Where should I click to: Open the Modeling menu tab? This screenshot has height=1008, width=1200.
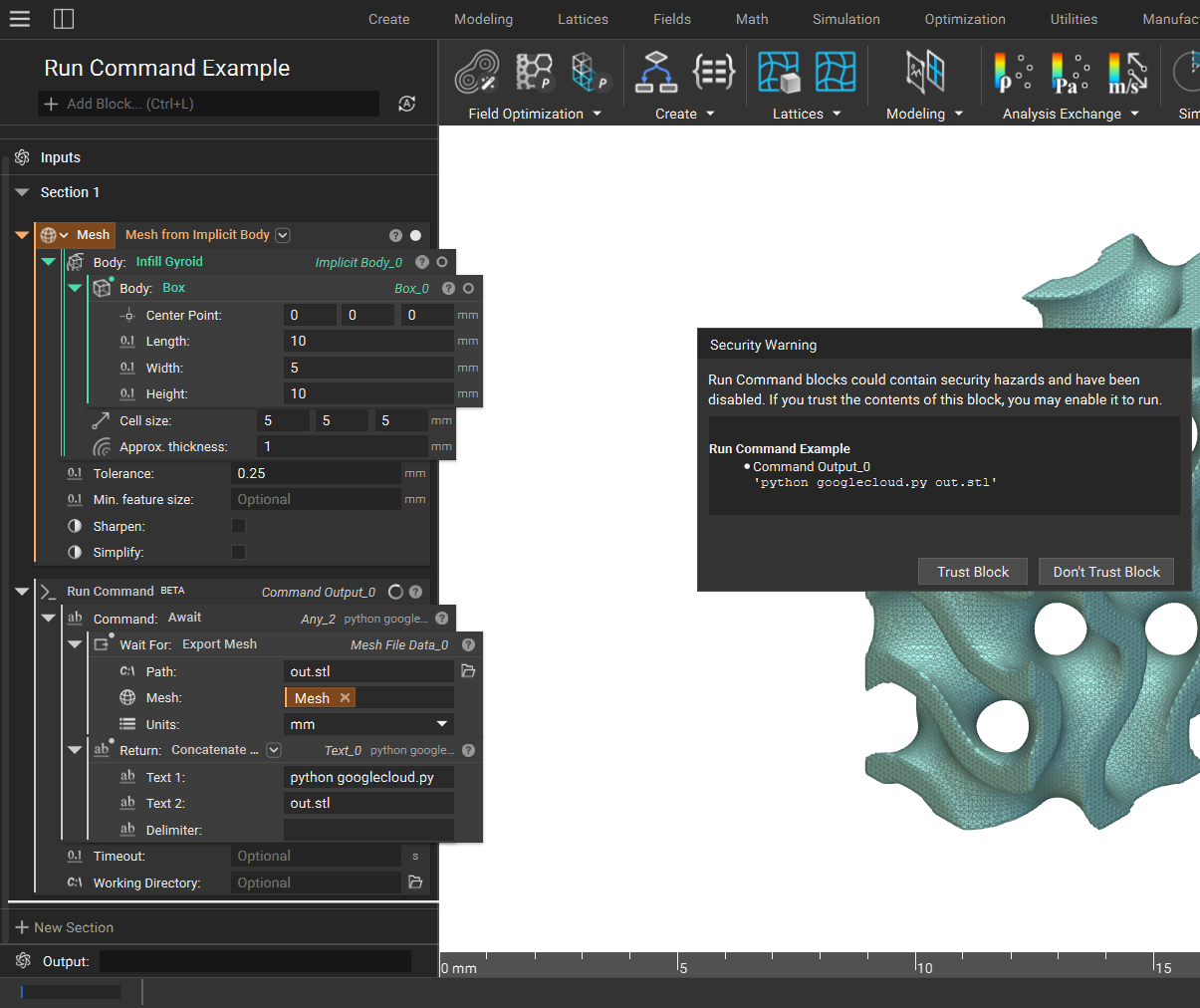pyautogui.click(x=483, y=19)
